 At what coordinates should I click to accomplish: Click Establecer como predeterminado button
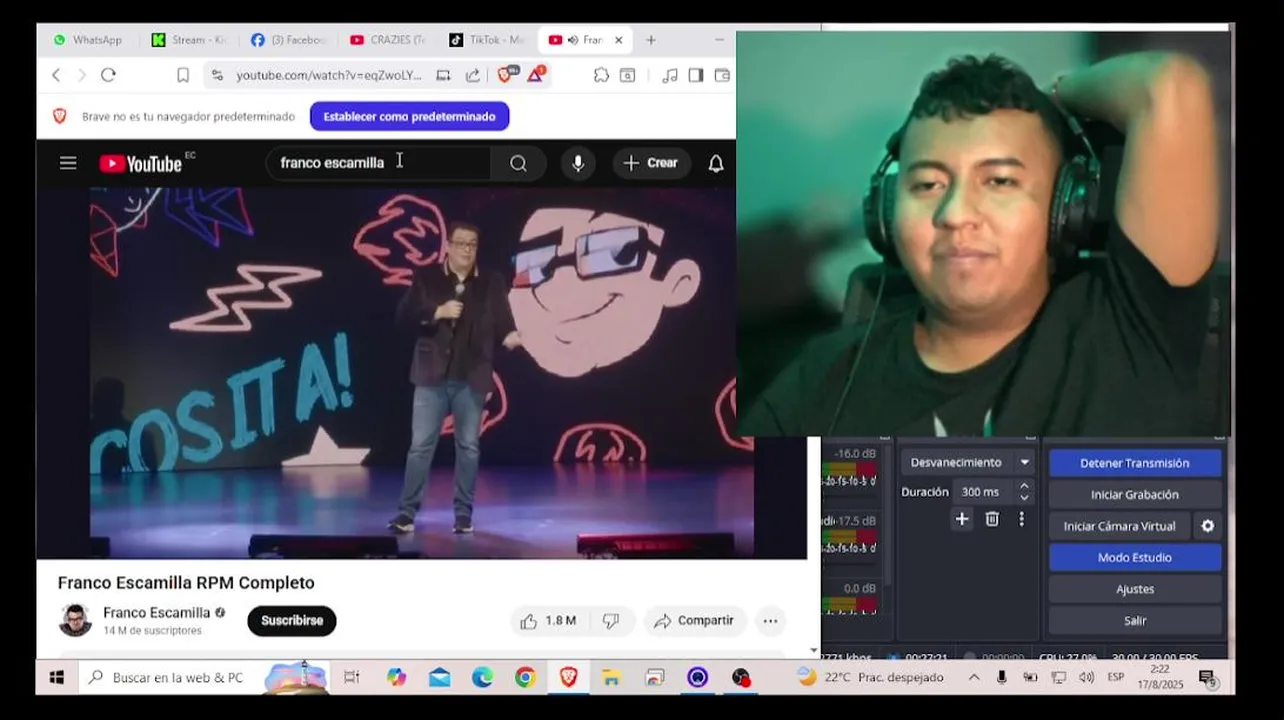click(x=410, y=116)
